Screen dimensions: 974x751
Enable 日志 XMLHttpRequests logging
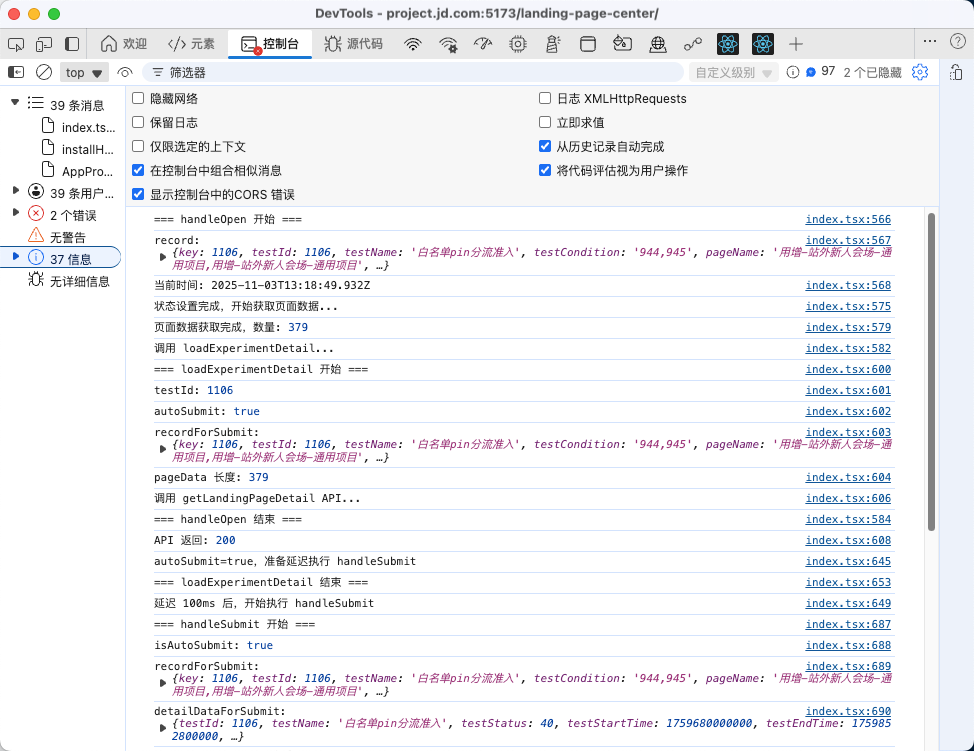pos(545,99)
